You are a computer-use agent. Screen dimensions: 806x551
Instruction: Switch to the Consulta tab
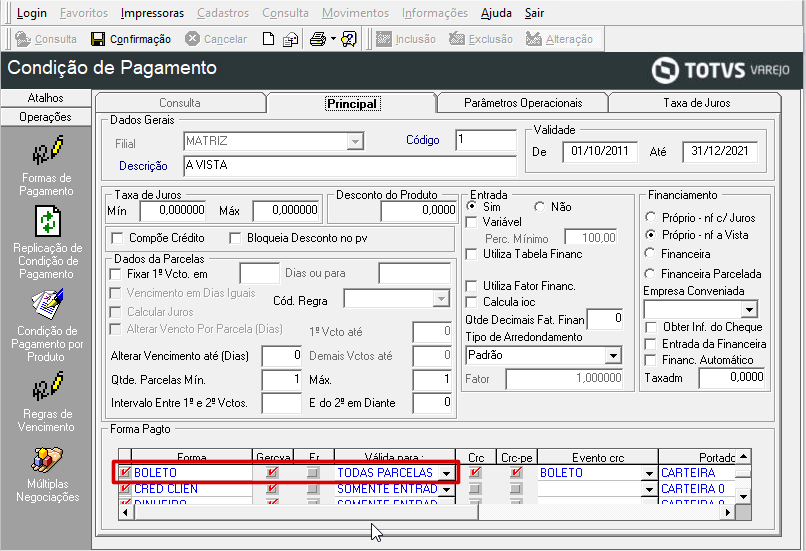(179, 103)
